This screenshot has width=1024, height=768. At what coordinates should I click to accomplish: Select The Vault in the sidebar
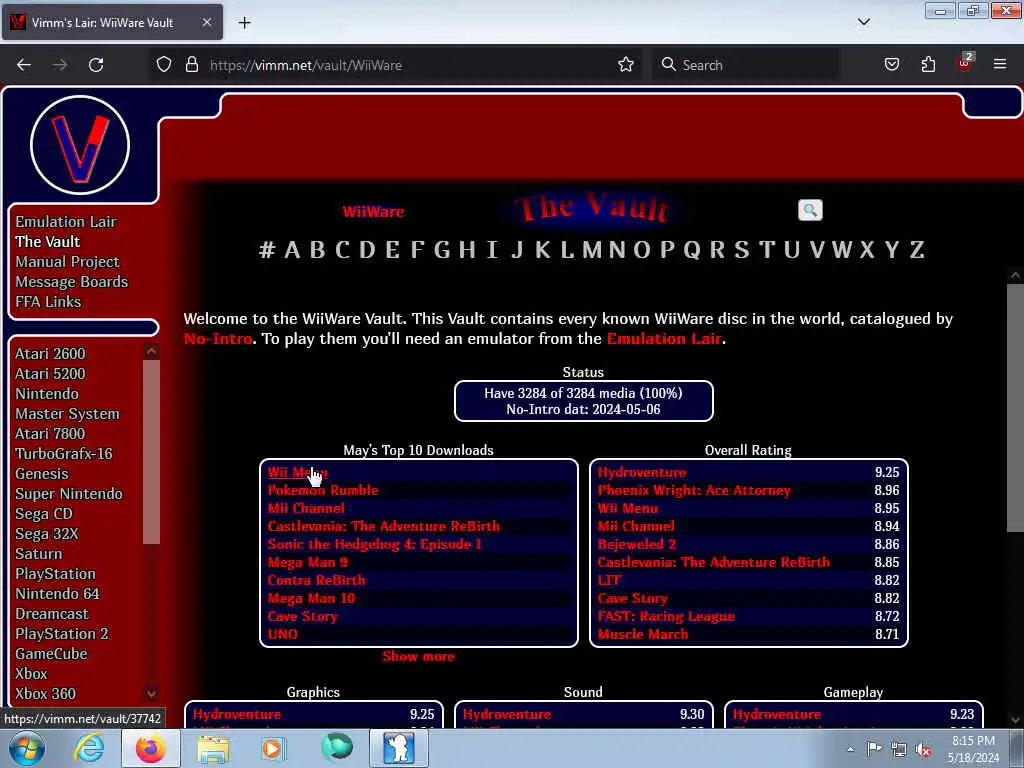pos(48,242)
